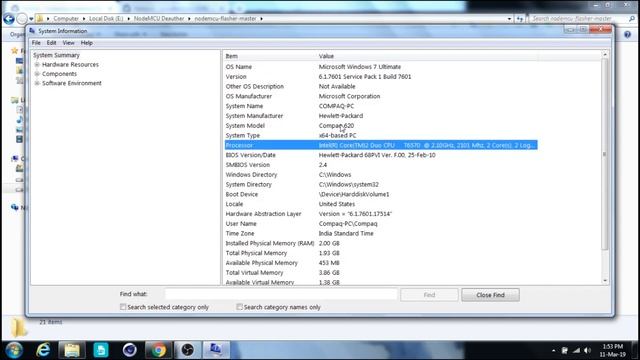Select the System Type row
The height and width of the screenshot is (360, 640).
pos(381,135)
